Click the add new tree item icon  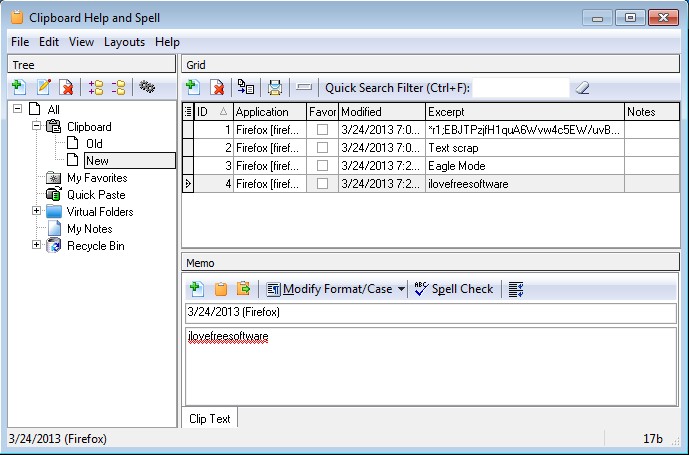coord(19,88)
